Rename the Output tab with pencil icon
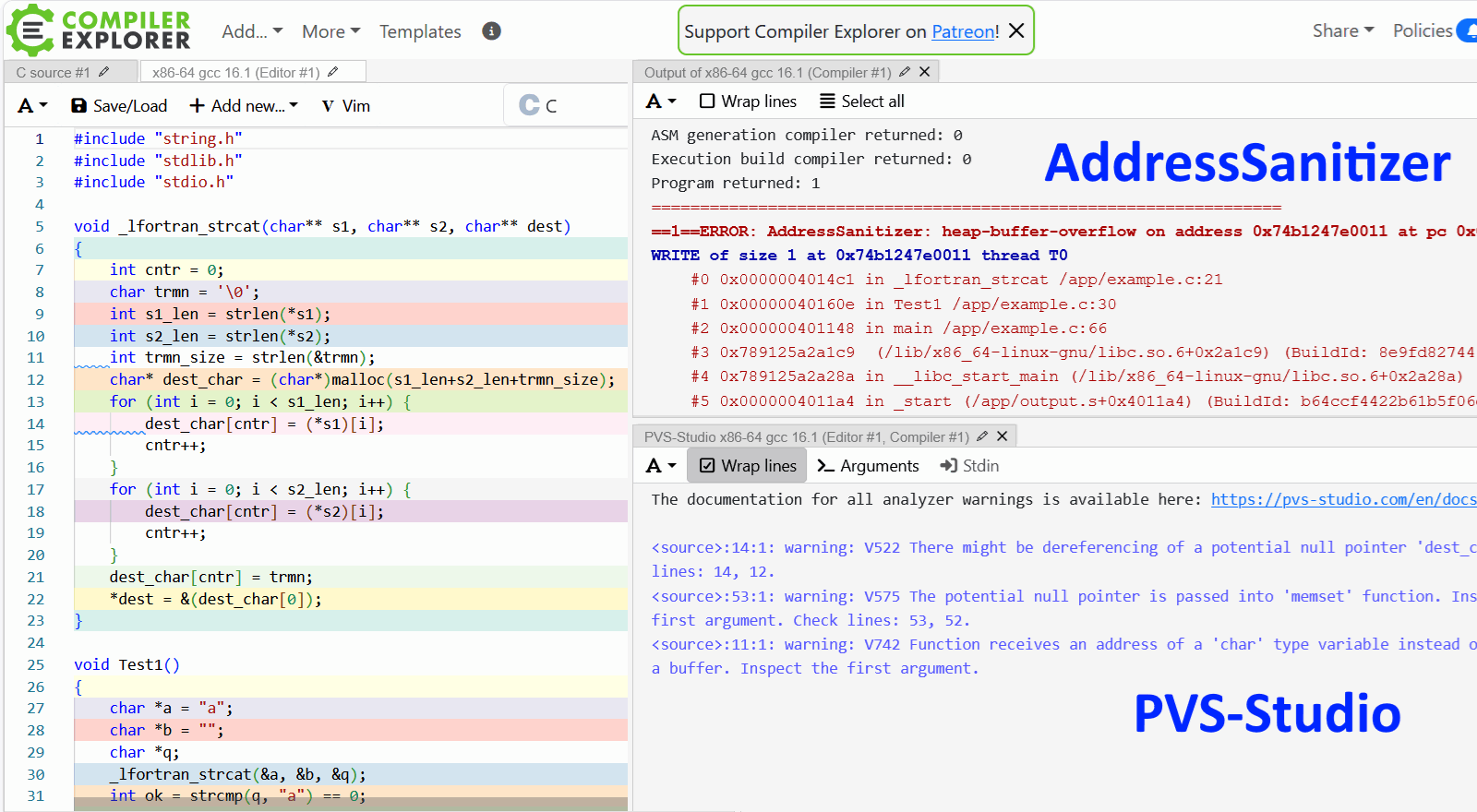Viewport: 1477px width, 812px height. [905, 72]
